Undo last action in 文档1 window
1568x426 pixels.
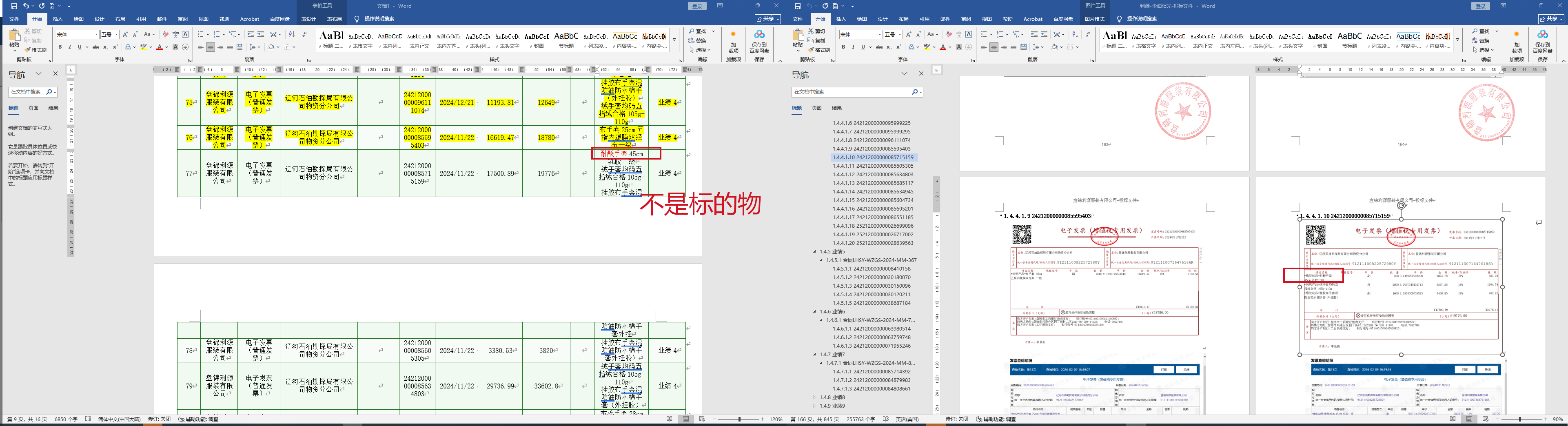click(26, 6)
